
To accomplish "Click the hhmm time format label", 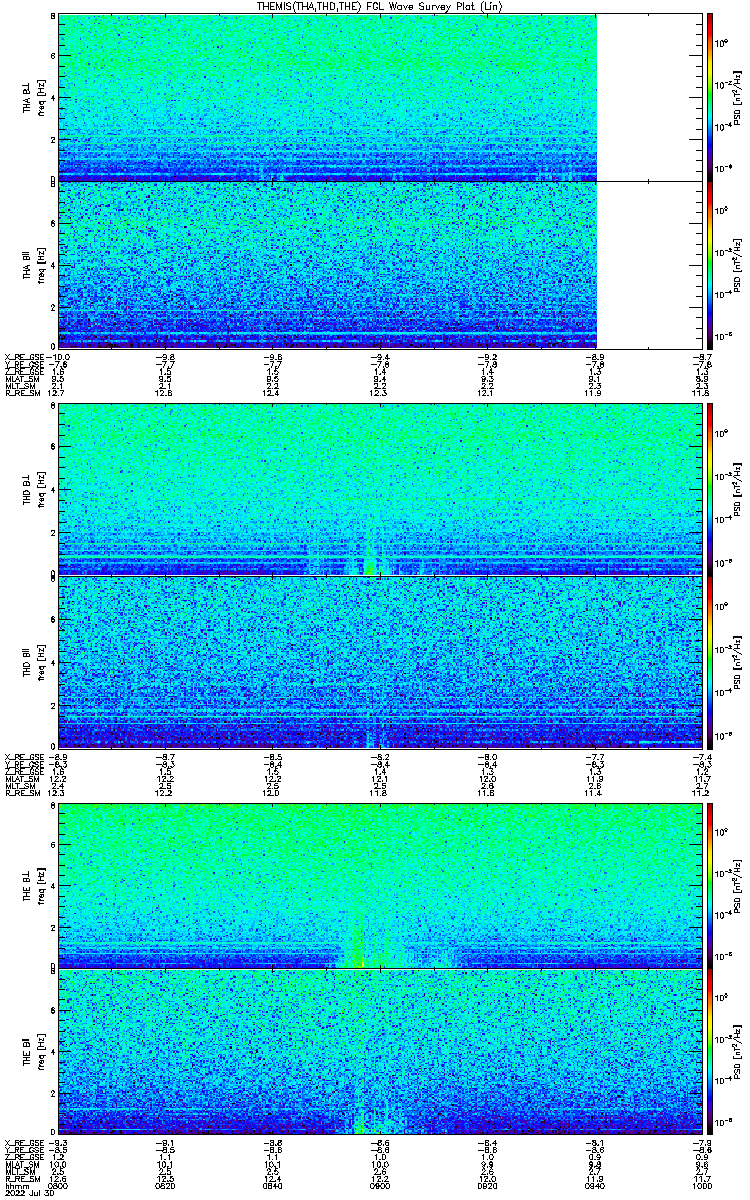I will (x=15, y=1185).
